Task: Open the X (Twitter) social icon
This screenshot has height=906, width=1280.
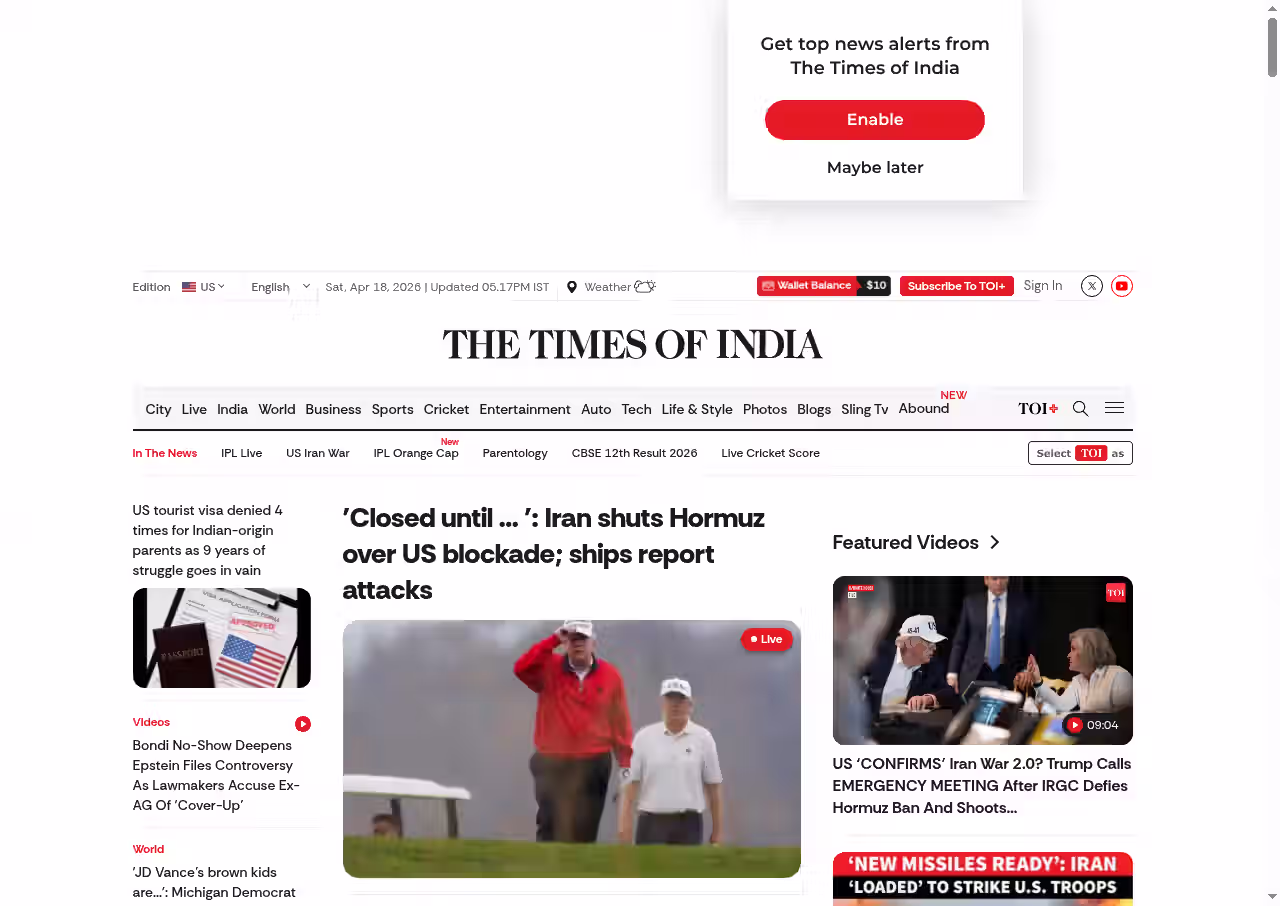Action: click(1092, 286)
